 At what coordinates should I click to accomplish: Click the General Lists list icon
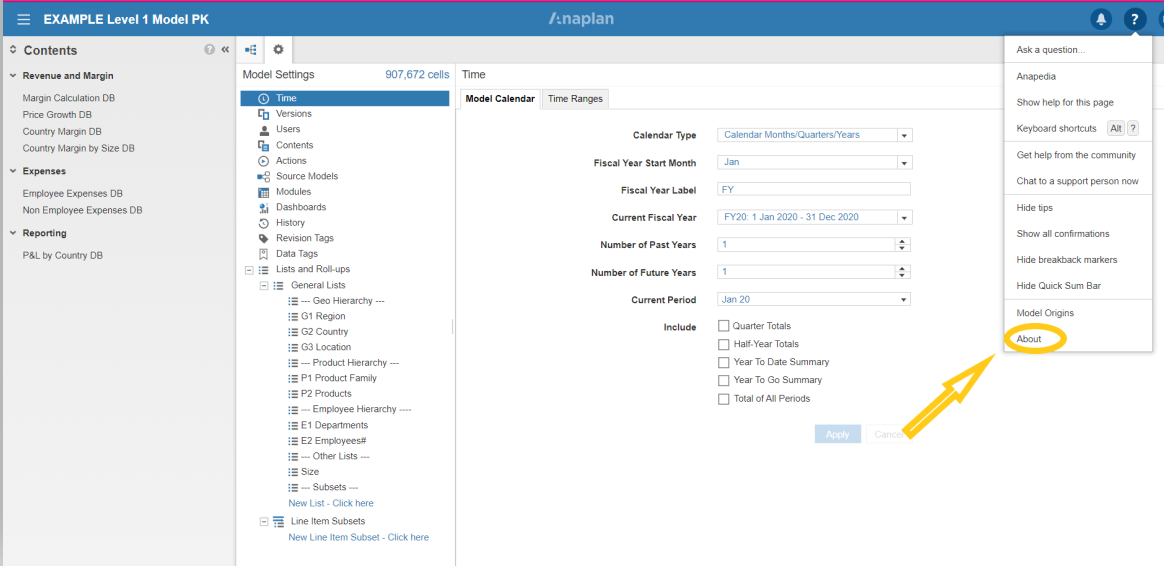(278, 285)
